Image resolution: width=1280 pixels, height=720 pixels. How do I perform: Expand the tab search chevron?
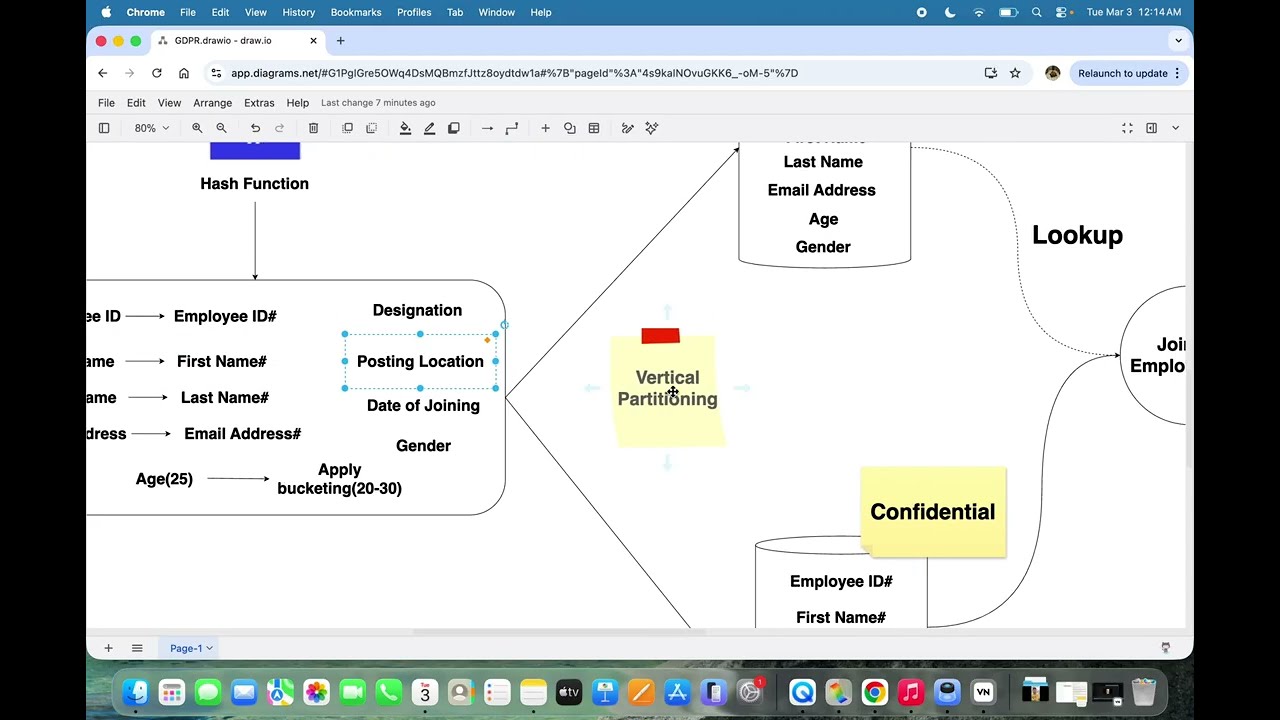pyautogui.click(x=1178, y=41)
